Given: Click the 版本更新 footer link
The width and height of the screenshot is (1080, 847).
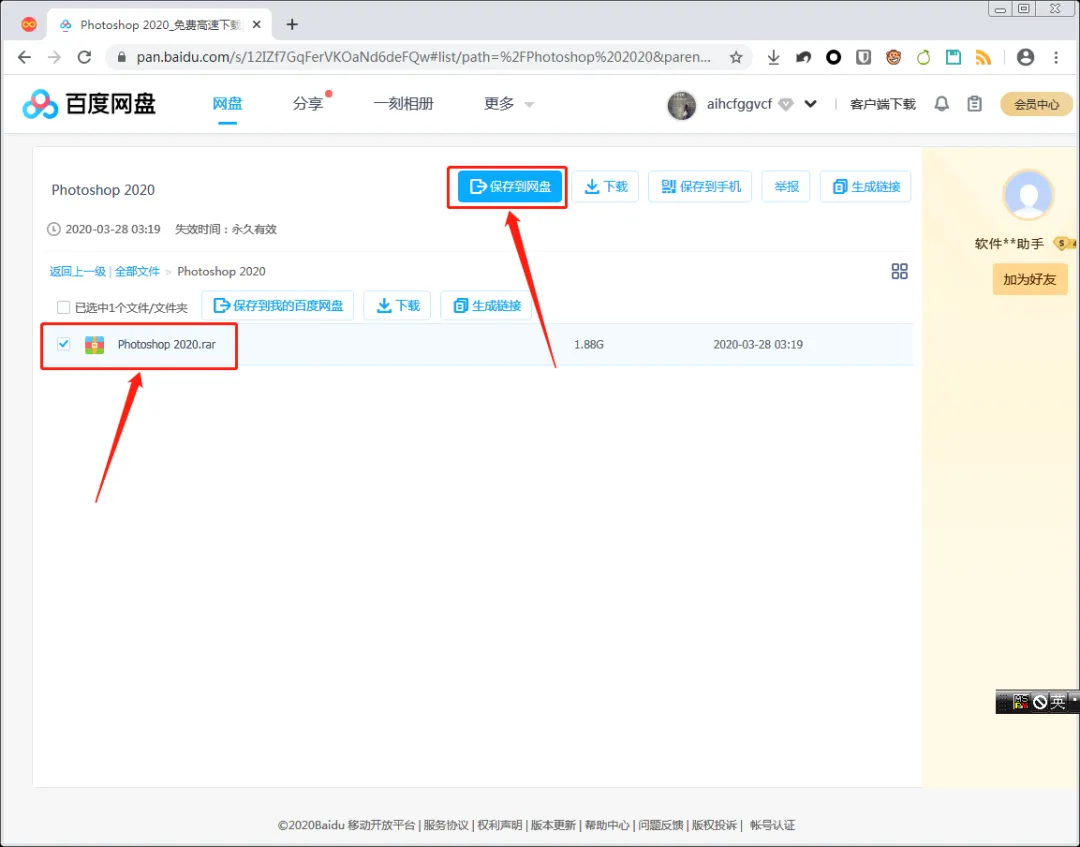Looking at the screenshot, I should pyautogui.click(x=553, y=825).
